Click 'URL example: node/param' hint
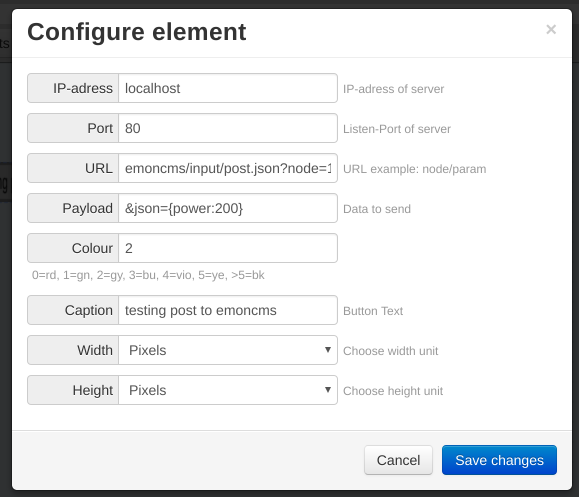Viewport: 579px width, 497px height. pyautogui.click(x=415, y=169)
